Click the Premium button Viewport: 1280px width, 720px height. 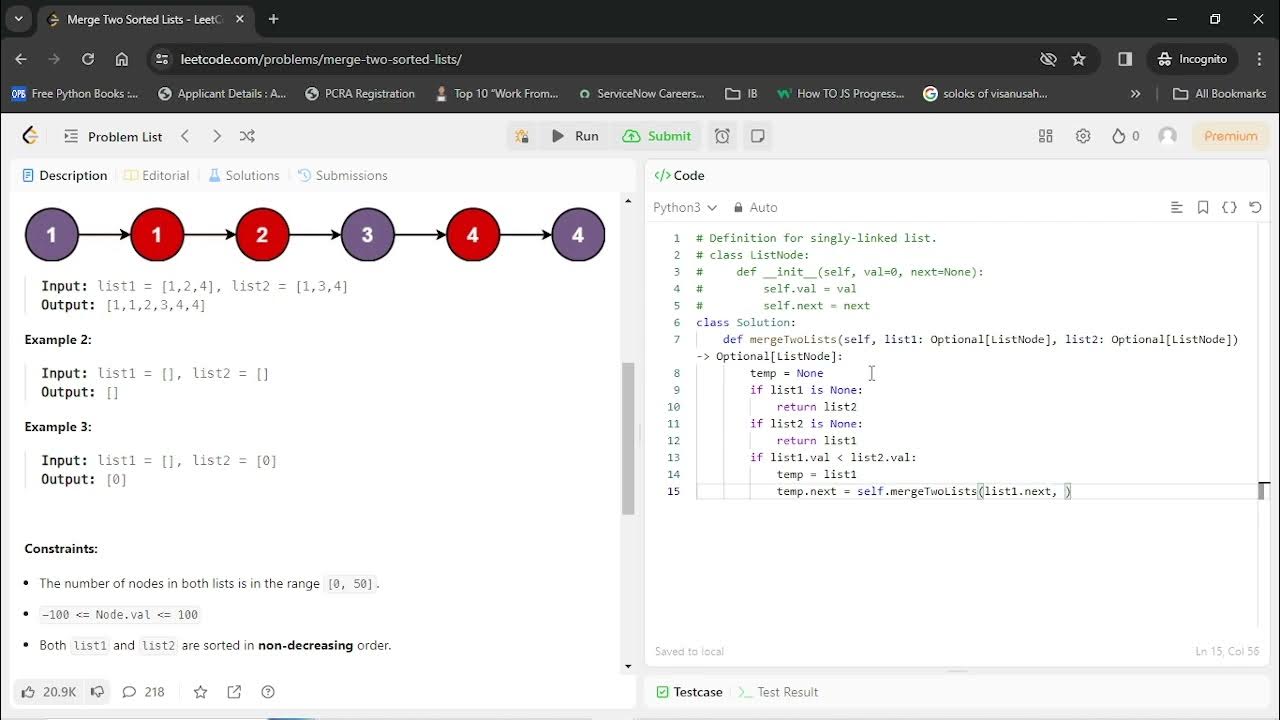pyautogui.click(x=1231, y=136)
